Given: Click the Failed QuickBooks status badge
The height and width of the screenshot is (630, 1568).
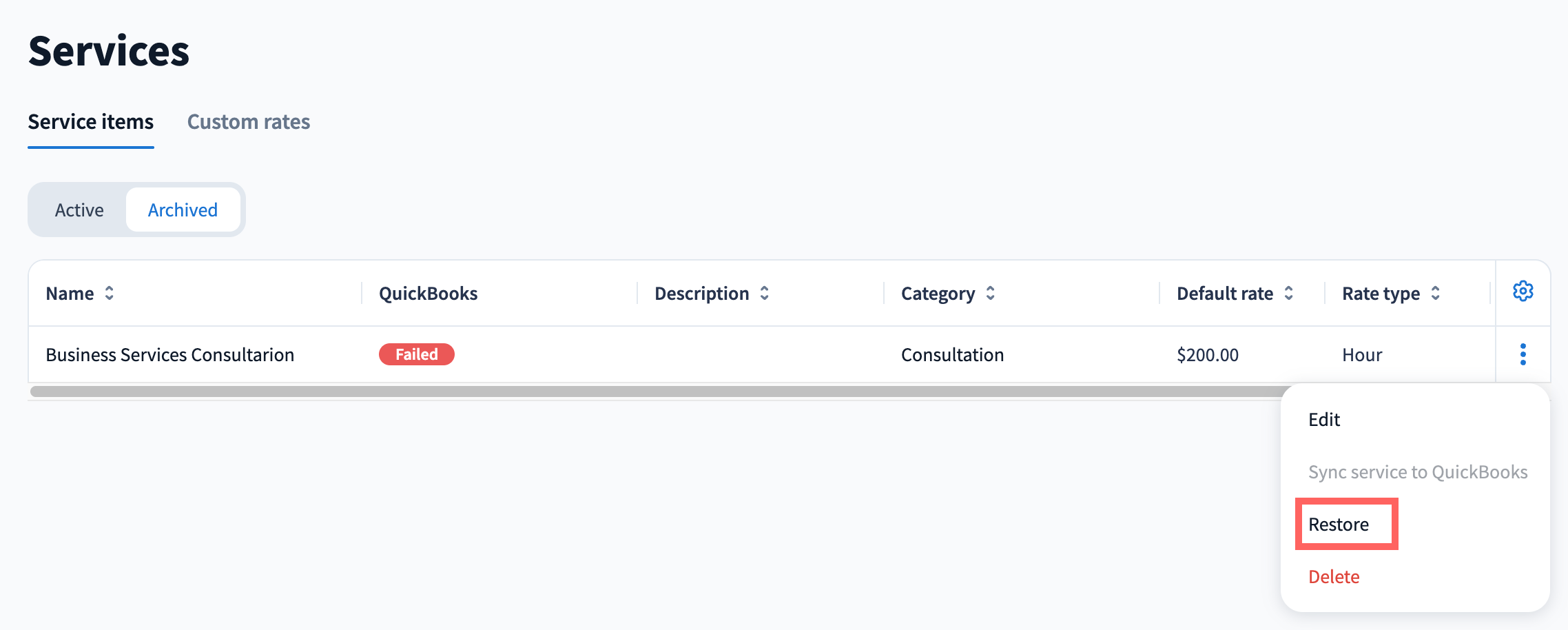Looking at the screenshot, I should coord(416,354).
